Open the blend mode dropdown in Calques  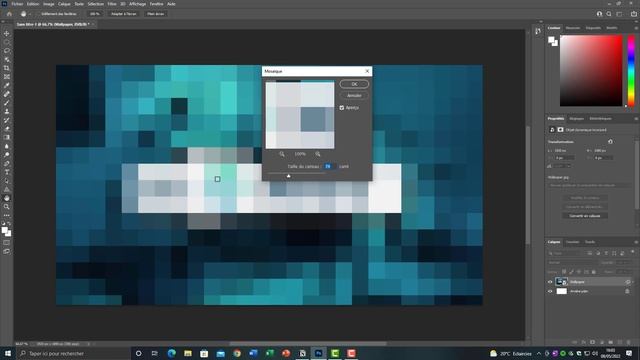pos(572,262)
